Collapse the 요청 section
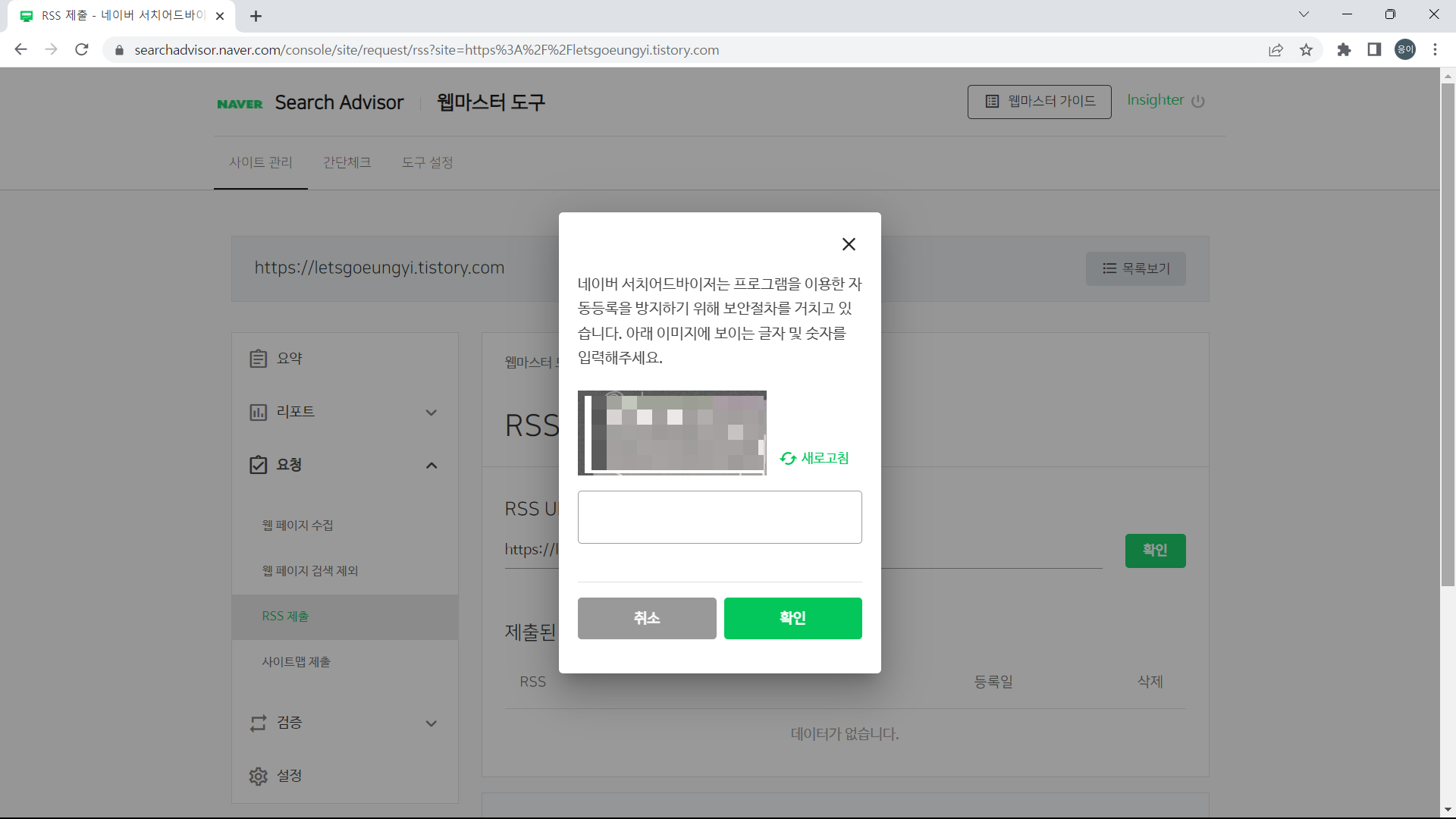This screenshot has height=819, width=1456. click(431, 465)
